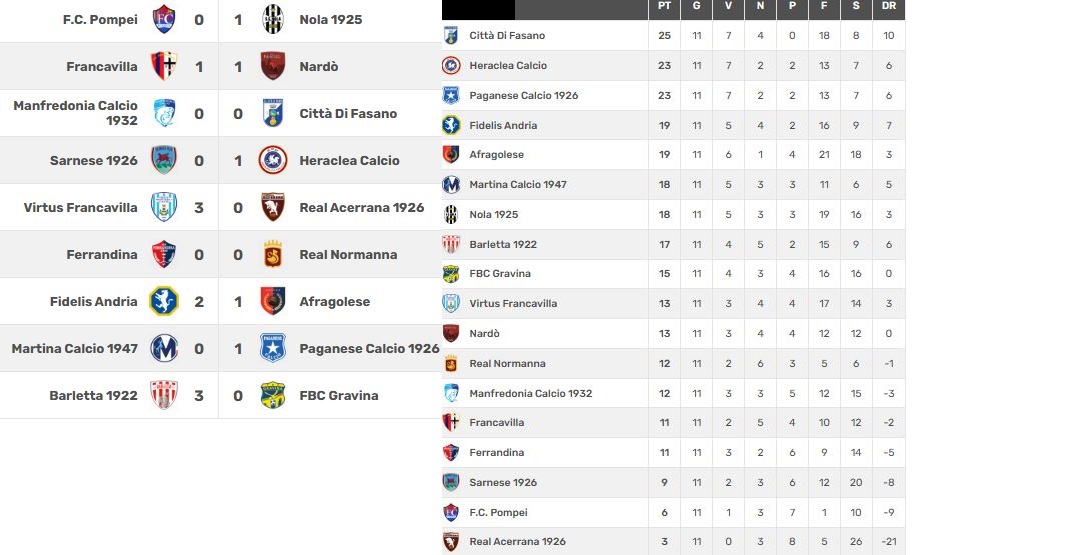The width and height of the screenshot is (1084, 555).
Task: Click the FBC Gravina crest in standings table
Action: (451, 274)
